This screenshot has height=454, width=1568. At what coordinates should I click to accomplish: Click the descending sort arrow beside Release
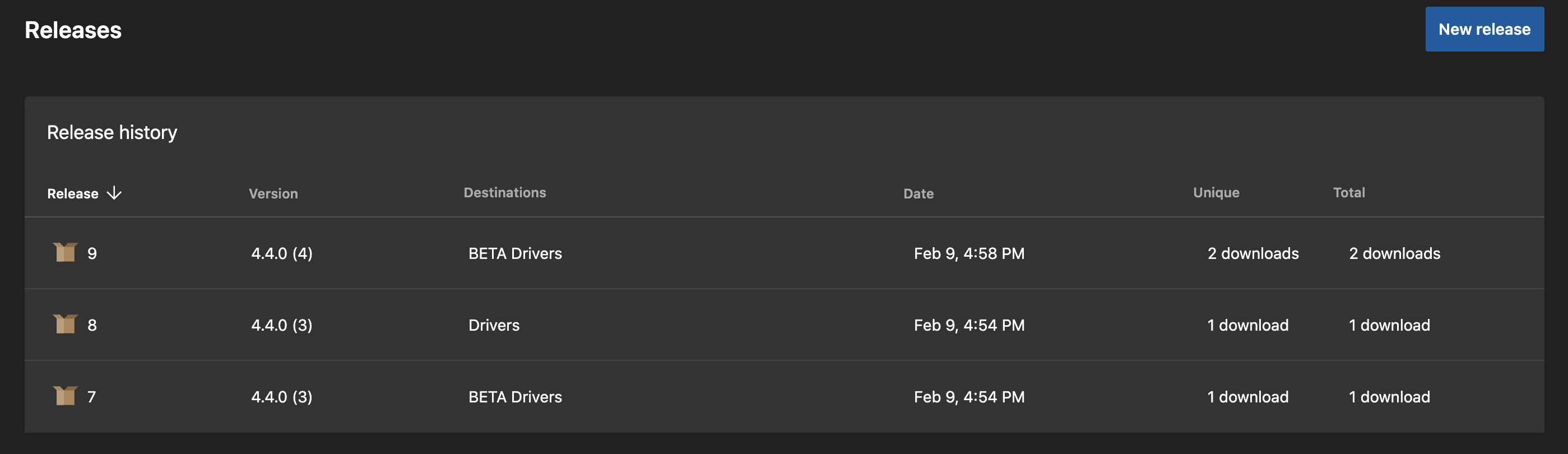coord(114,193)
